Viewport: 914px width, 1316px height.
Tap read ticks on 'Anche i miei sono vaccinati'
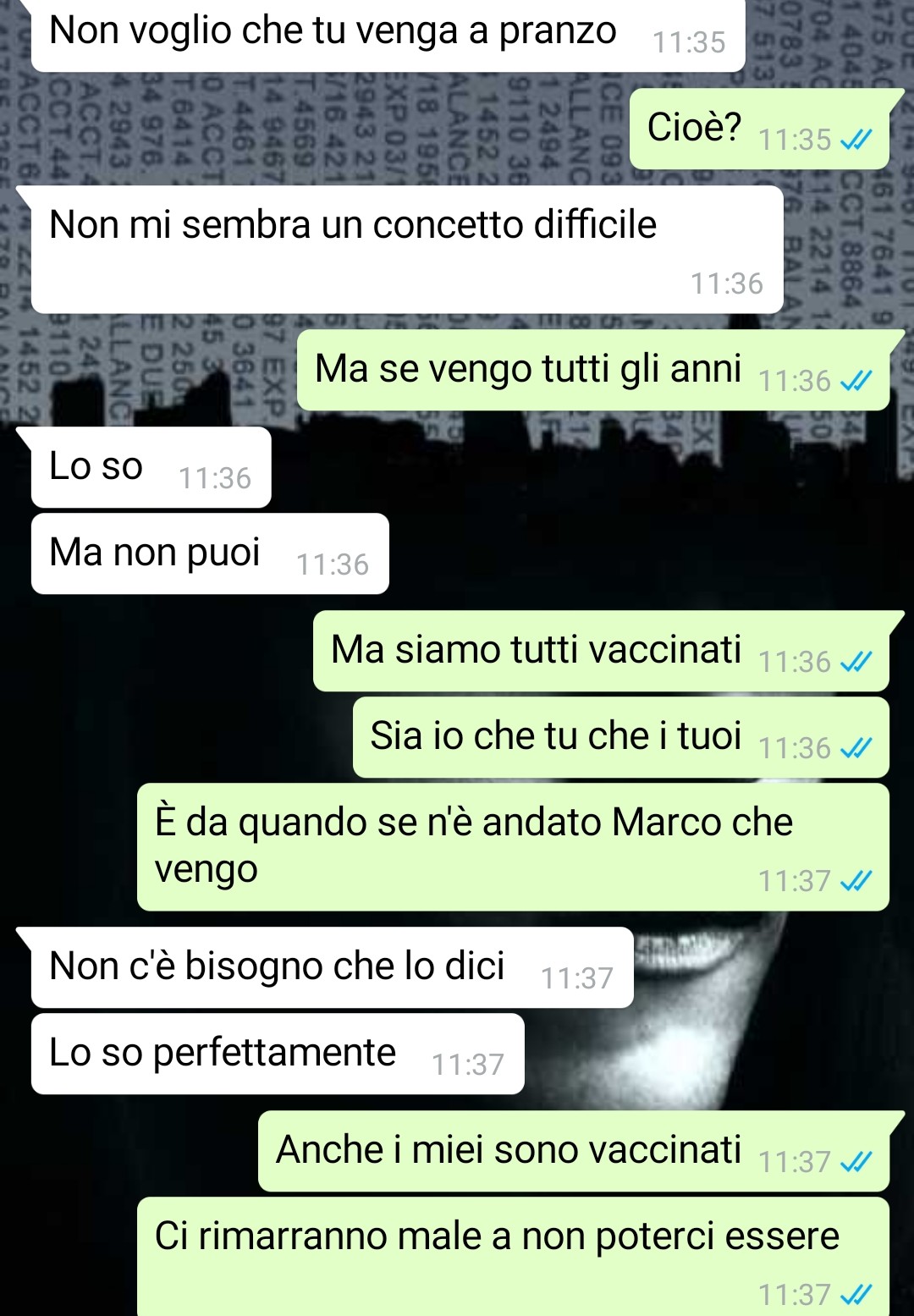click(x=856, y=1162)
